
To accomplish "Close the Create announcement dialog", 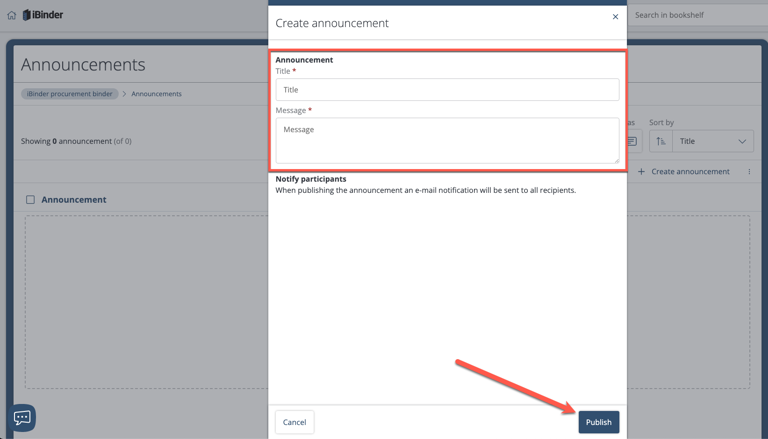I will click(x=615, y=17).
